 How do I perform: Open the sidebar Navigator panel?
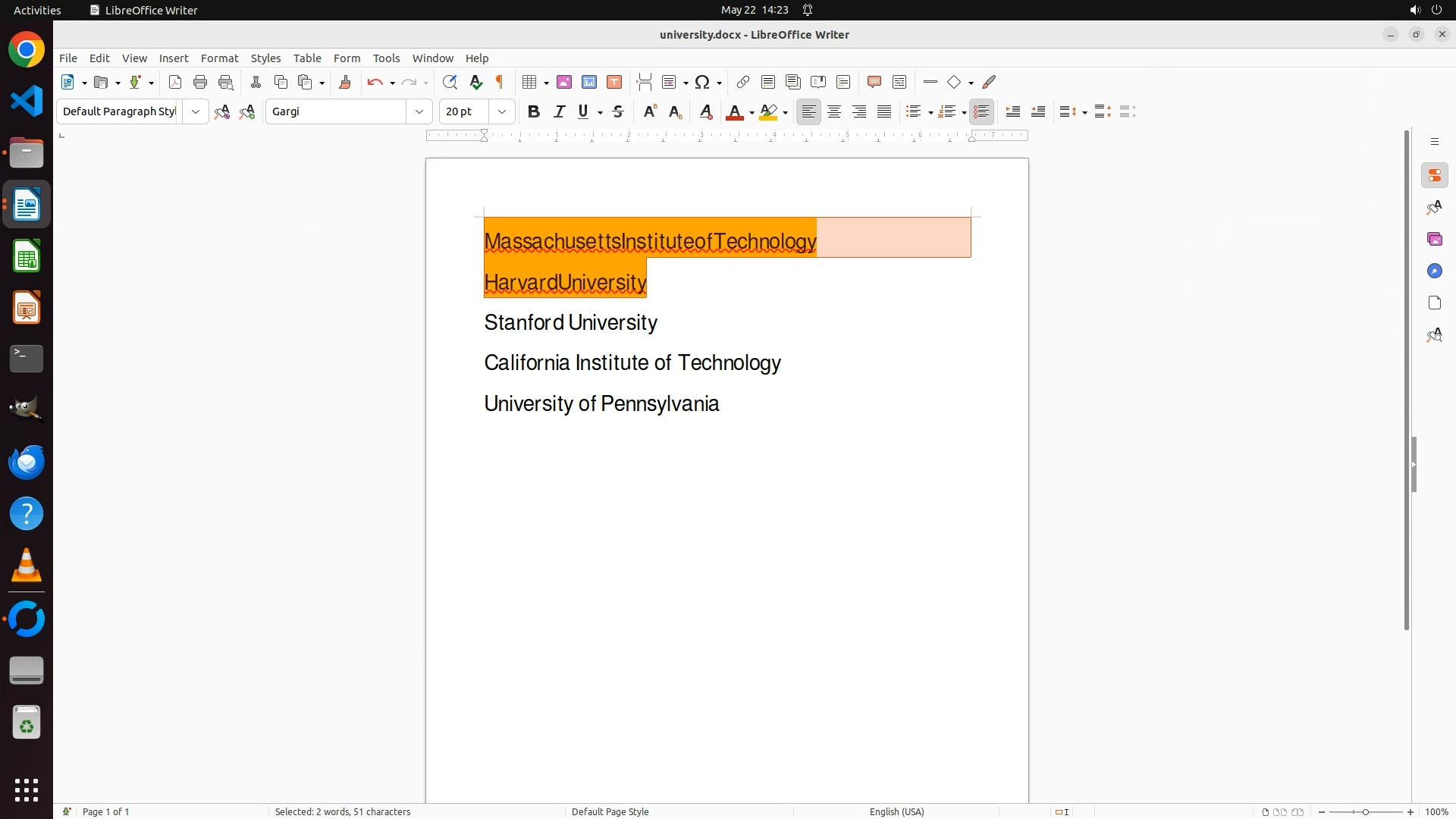coord(1434,271)
